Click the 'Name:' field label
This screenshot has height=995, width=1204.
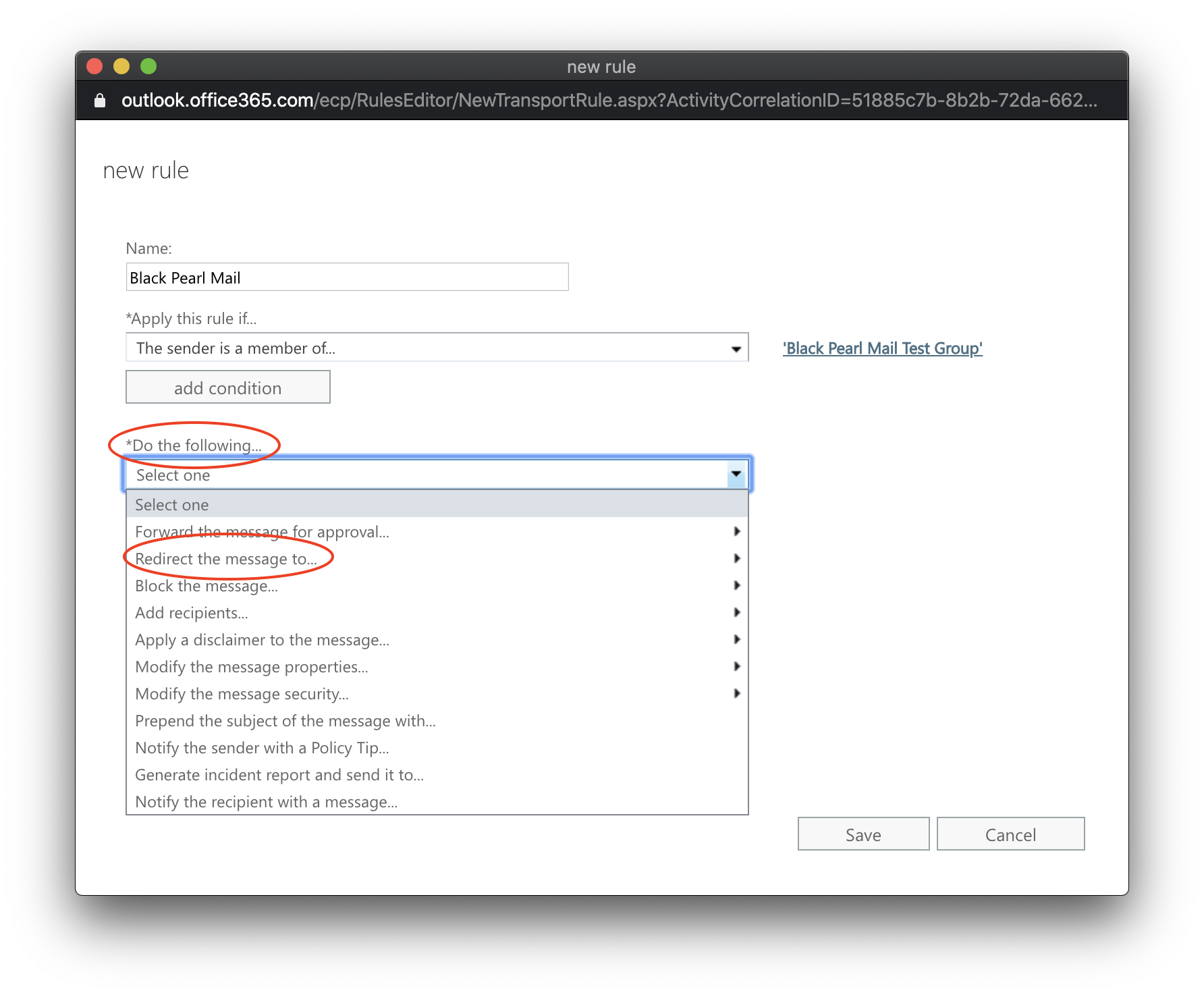click(x=149, y=248)
